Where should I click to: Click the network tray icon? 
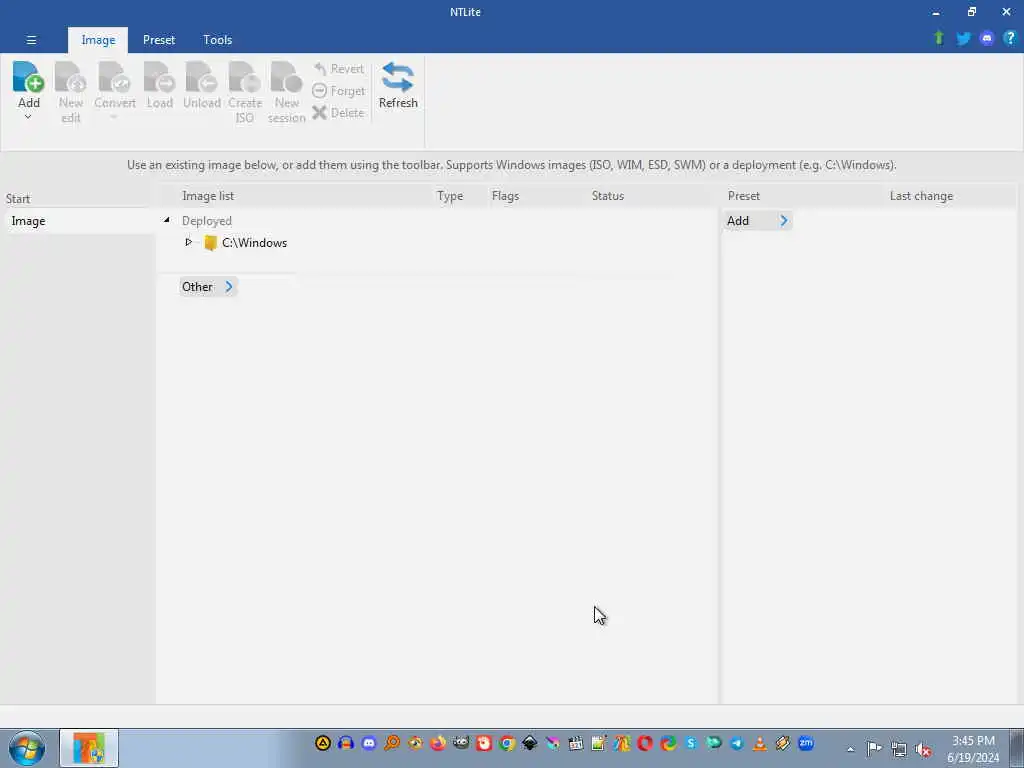coord(899,749)
